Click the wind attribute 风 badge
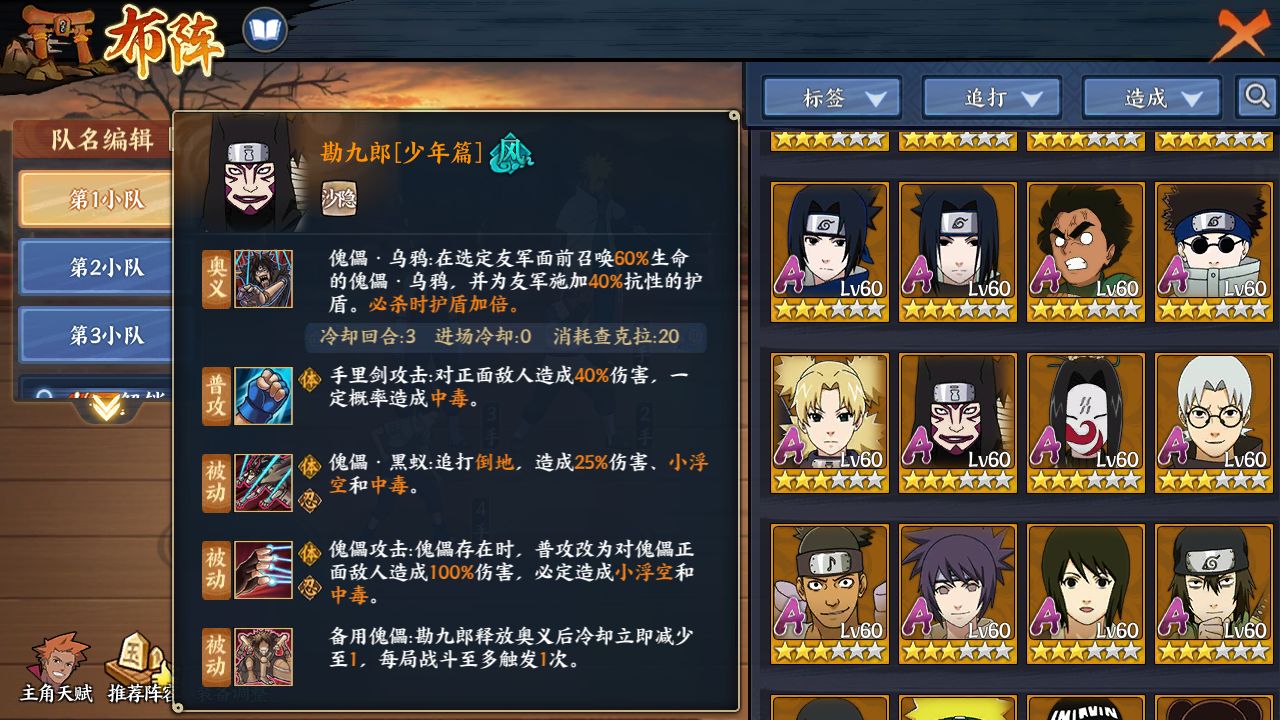1280x720 pixels. [x=511, y=154]
